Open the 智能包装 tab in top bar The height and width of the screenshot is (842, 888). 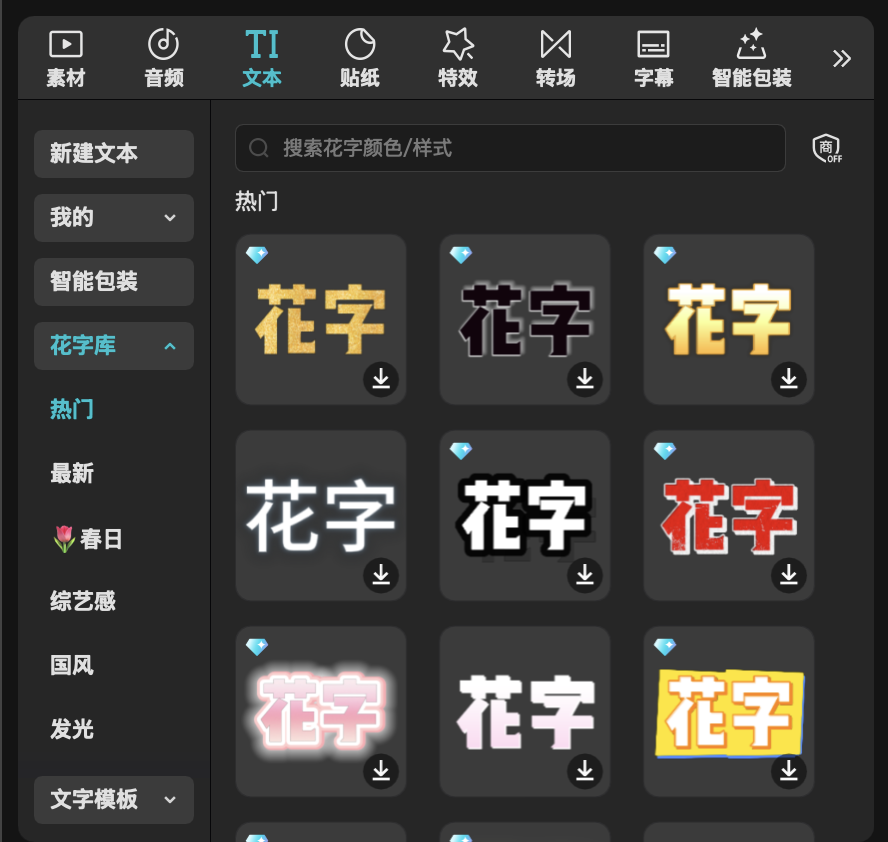click(x=752, y=59)
